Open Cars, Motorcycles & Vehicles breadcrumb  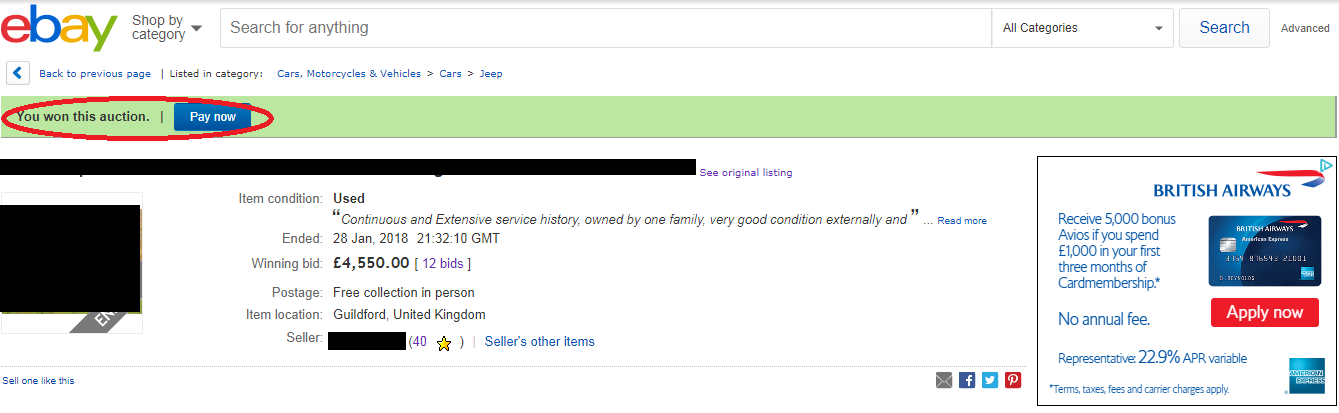pos(349,74)
